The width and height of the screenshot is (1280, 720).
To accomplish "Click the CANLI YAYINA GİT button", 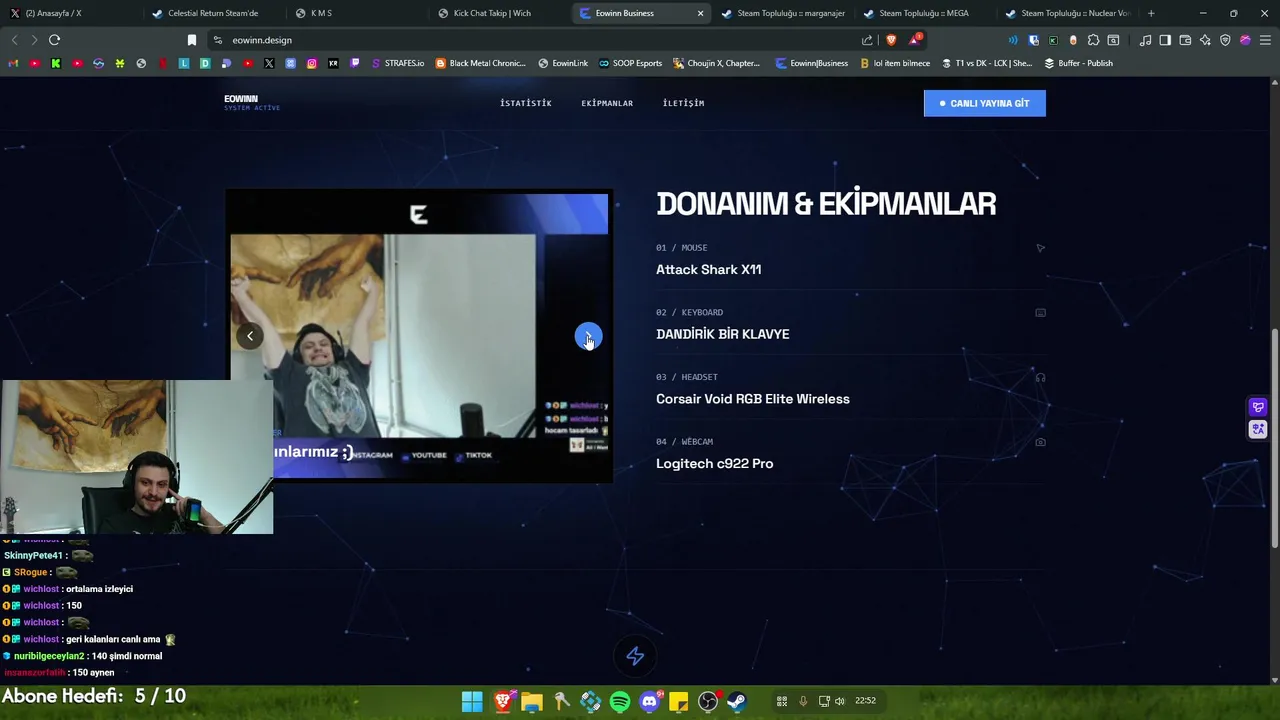I will (x=985, y=103).
